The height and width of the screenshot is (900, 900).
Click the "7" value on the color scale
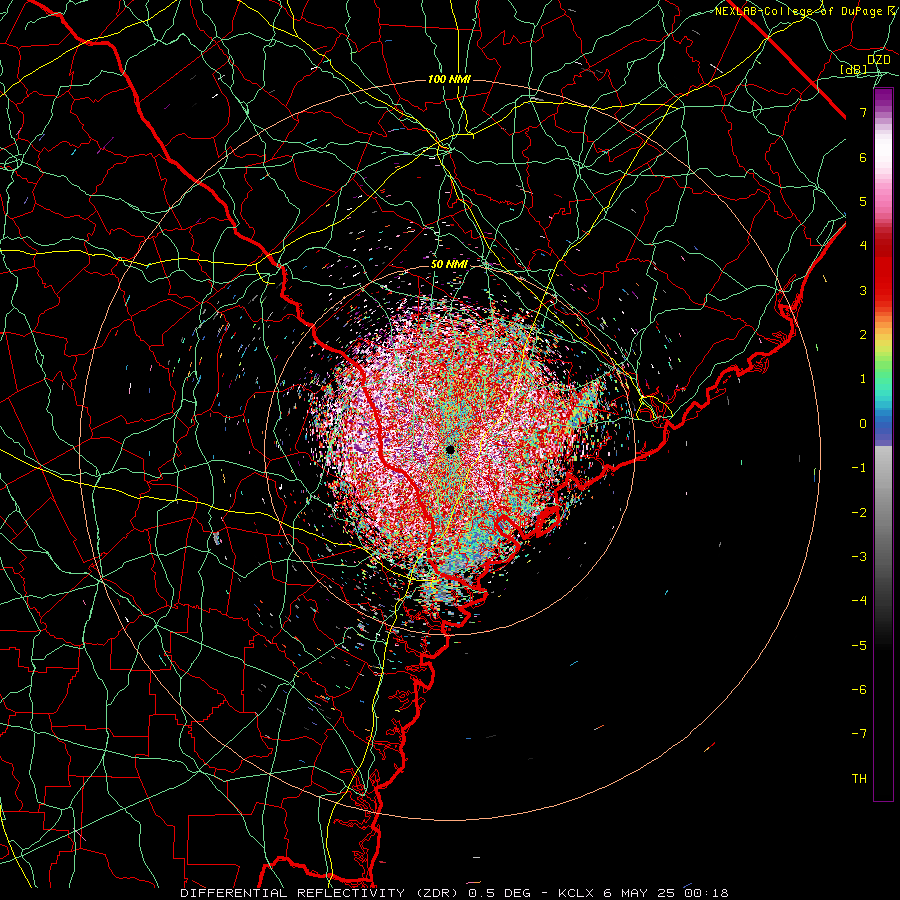[x=863, y=112]
